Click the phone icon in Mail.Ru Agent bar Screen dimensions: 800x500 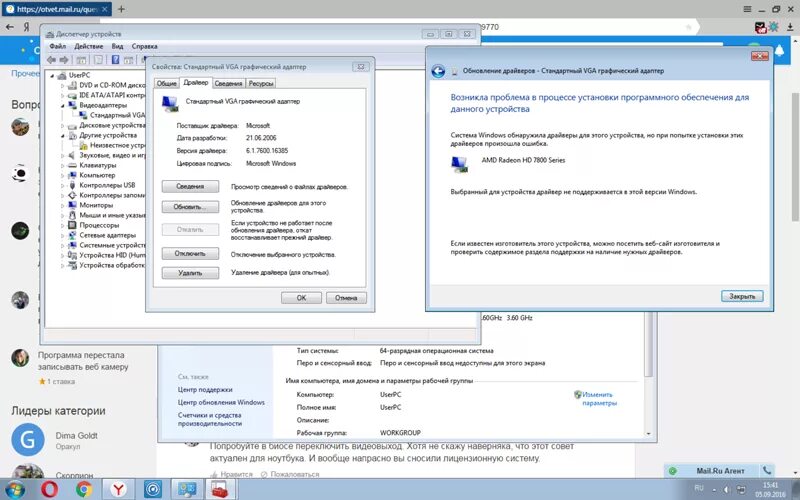pyautogui.click(x=766, y=470)
